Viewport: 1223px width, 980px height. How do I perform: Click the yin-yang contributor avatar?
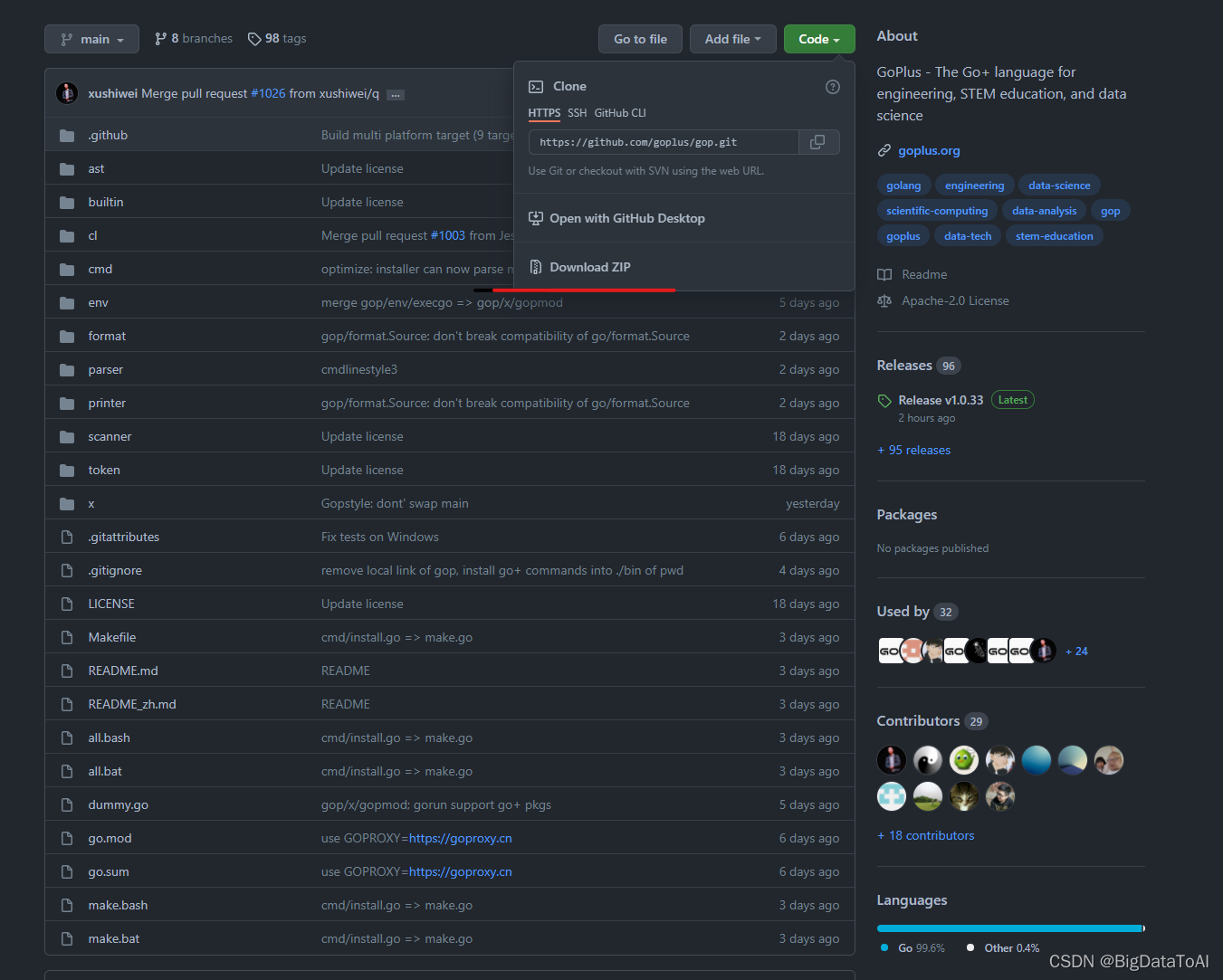pyautogui.click(x=928, y=760)
